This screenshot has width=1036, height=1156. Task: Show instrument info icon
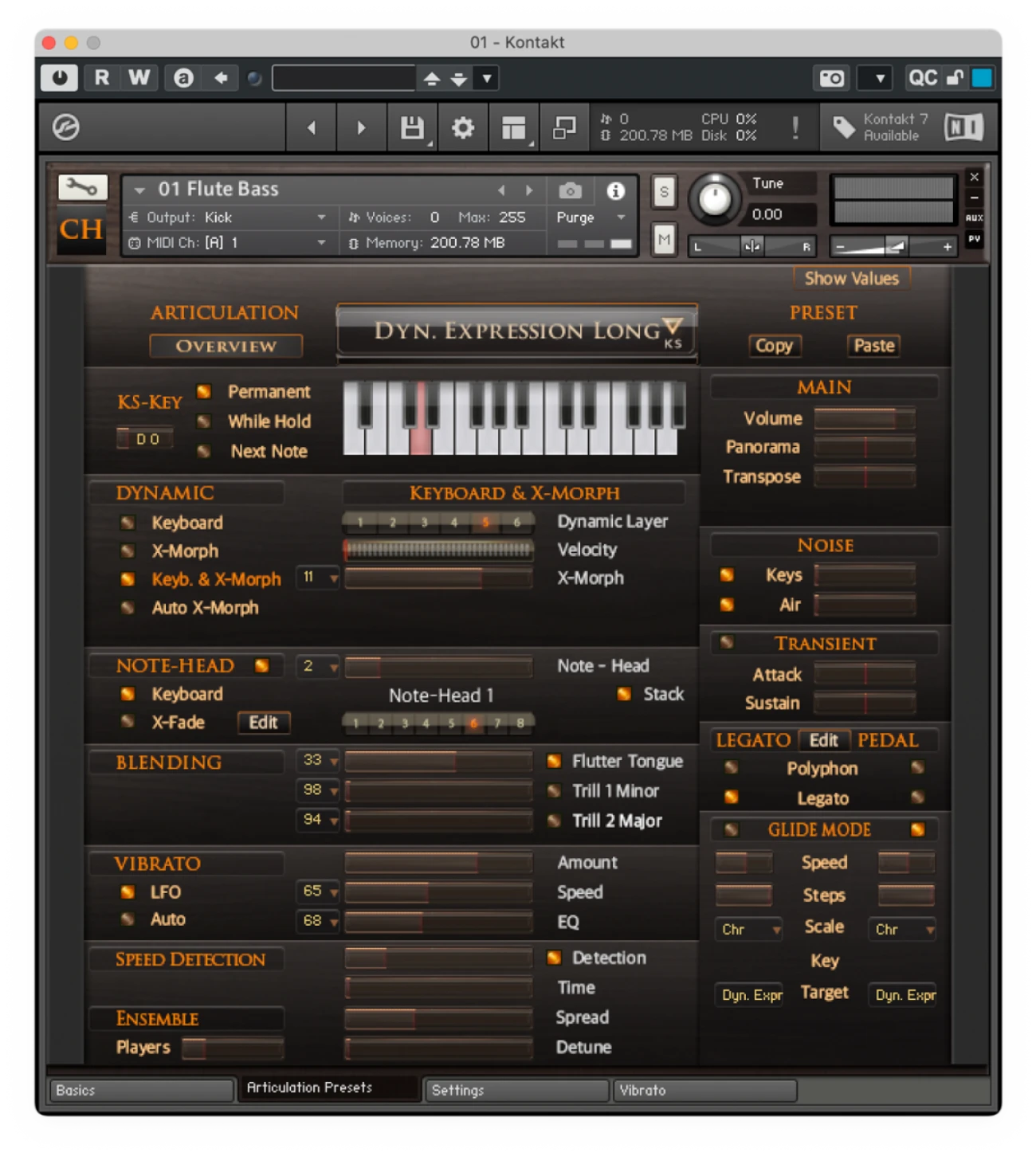[x=615, y=190]
